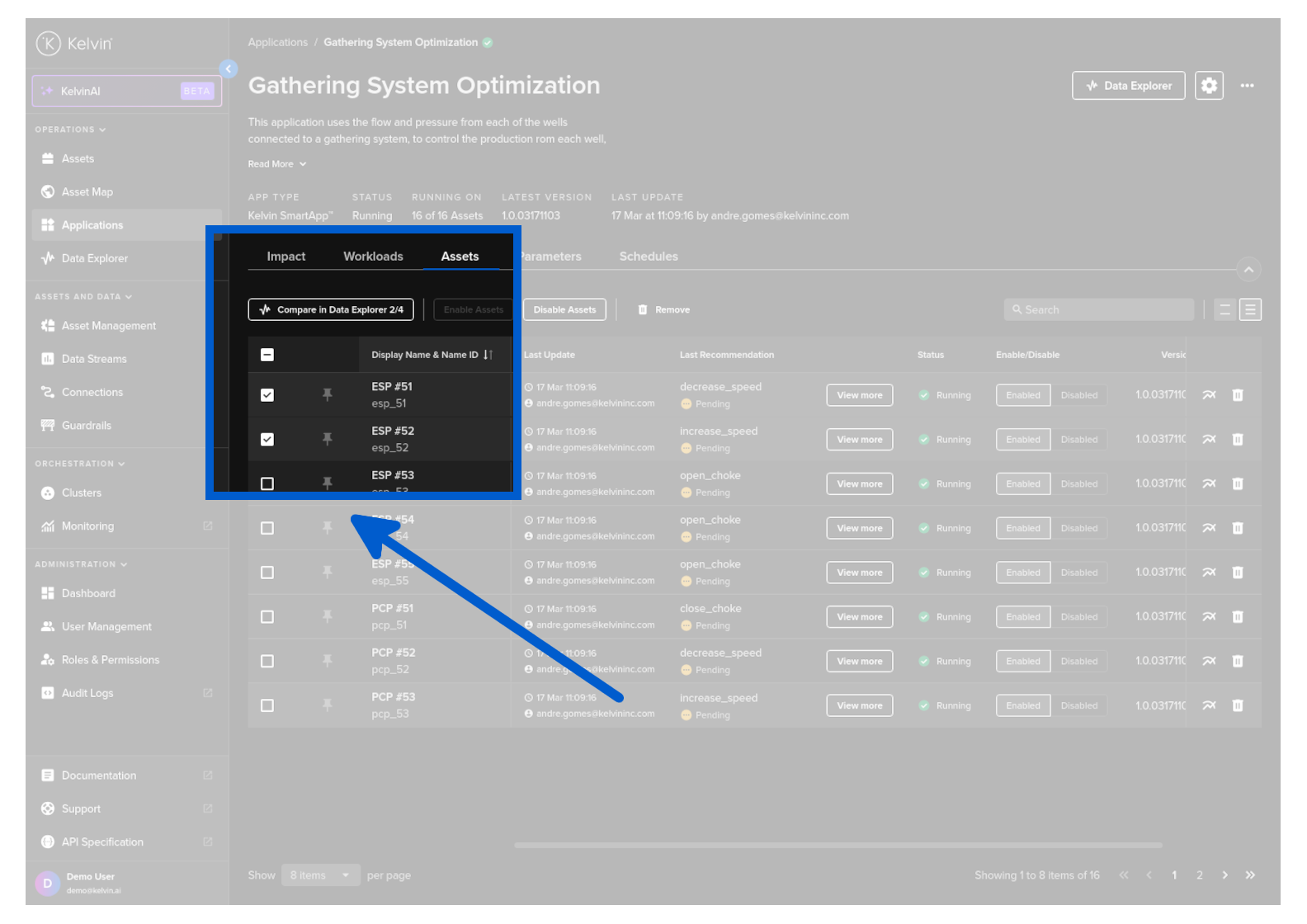1307x924 pixels.
Task: Expand the Read More description
Action: point(277,164)
